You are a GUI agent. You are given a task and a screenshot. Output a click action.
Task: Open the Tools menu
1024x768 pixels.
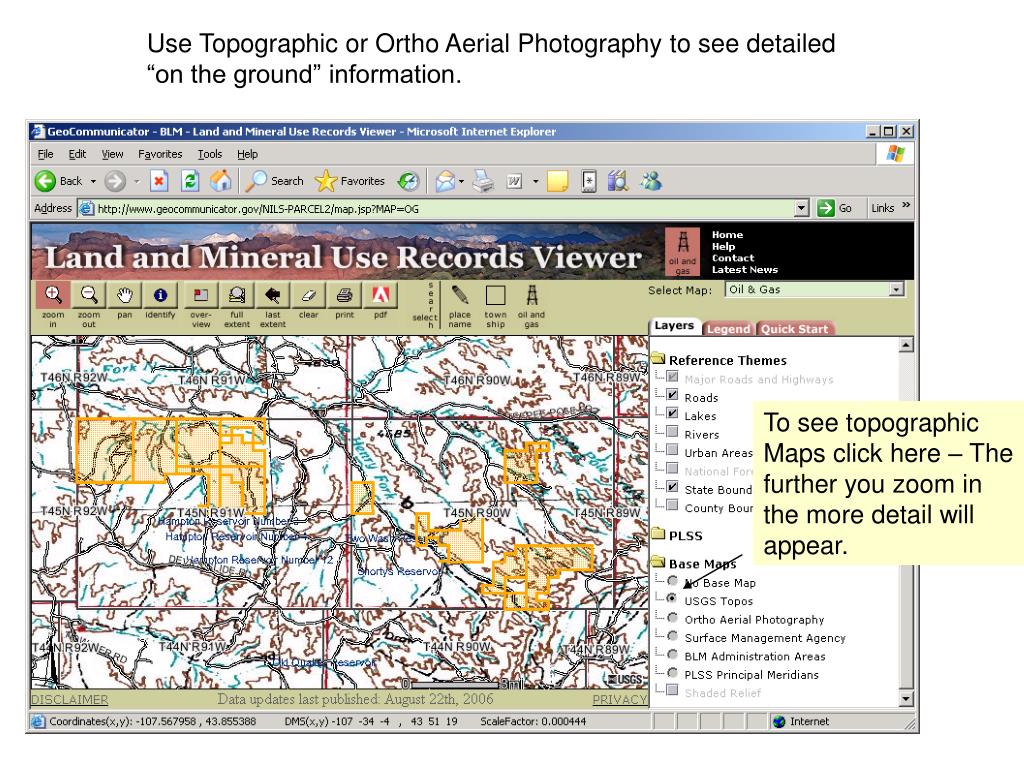[x=210, y=154]
